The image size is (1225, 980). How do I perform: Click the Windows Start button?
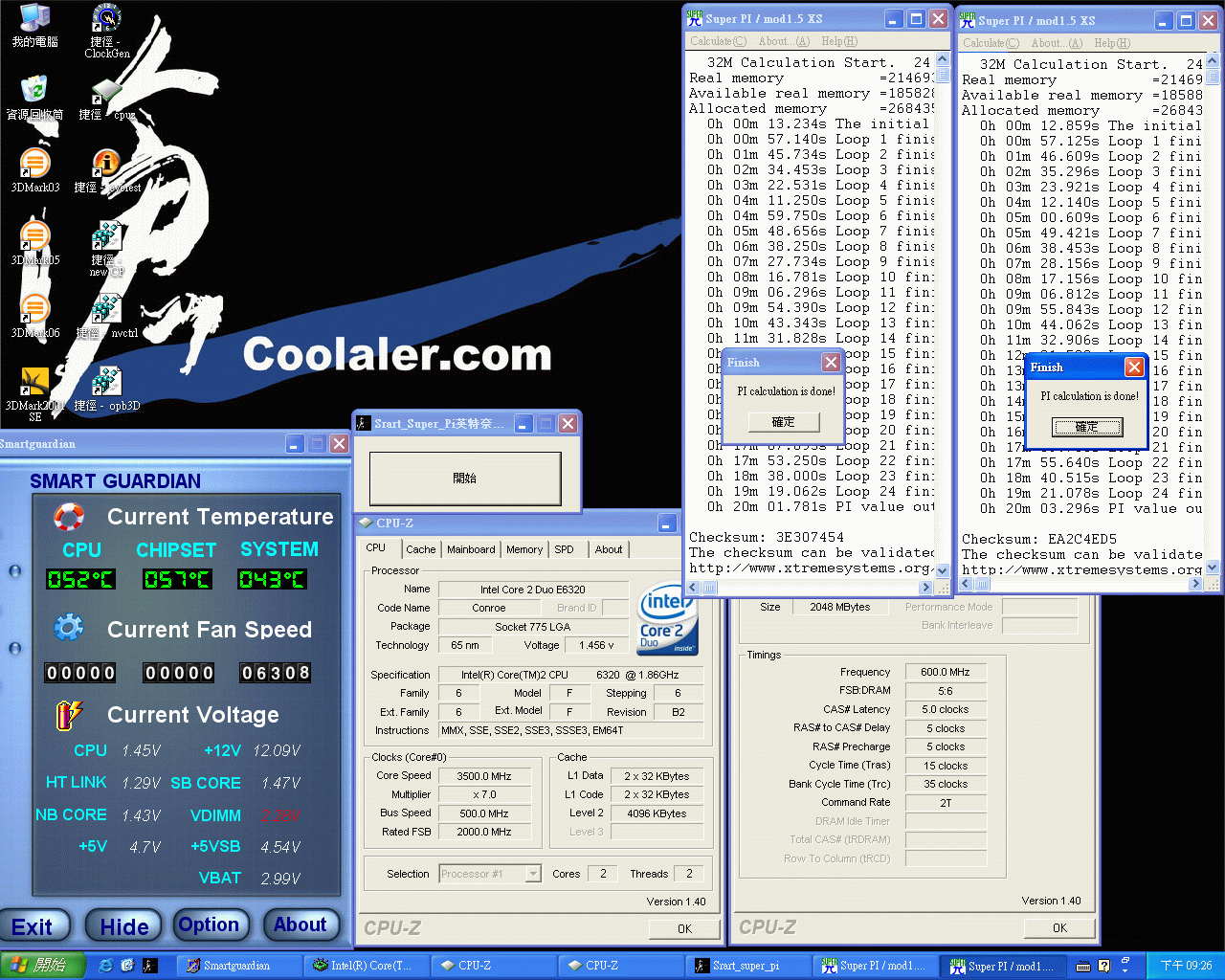43,966
